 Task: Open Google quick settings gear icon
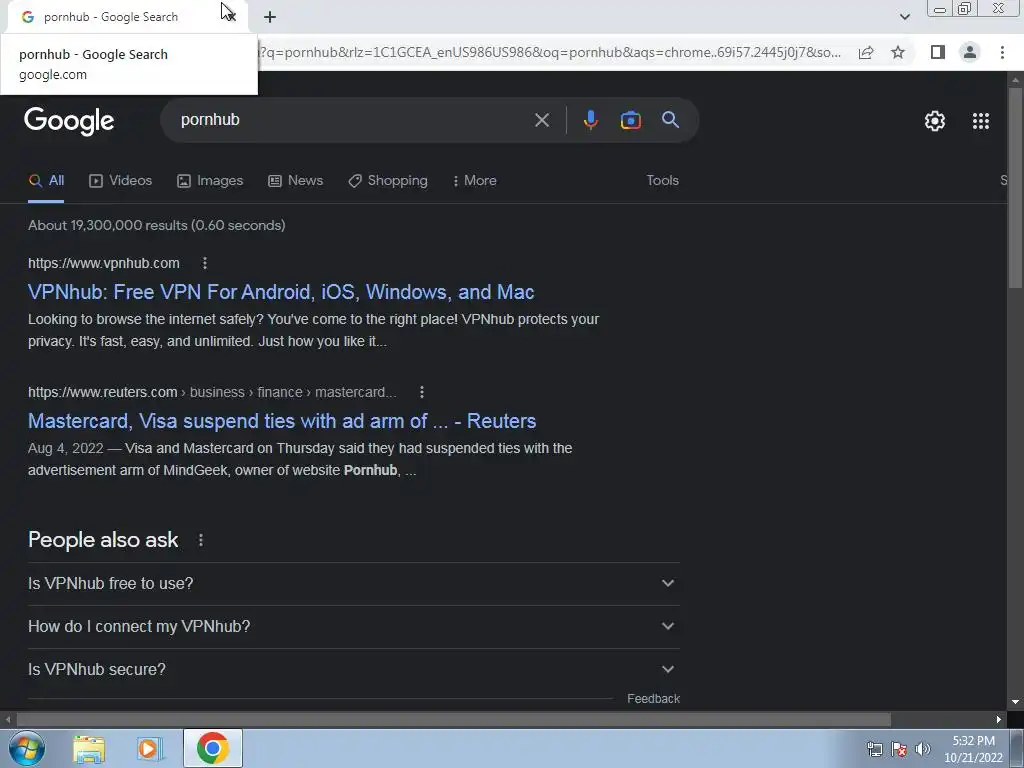point(935,121)
